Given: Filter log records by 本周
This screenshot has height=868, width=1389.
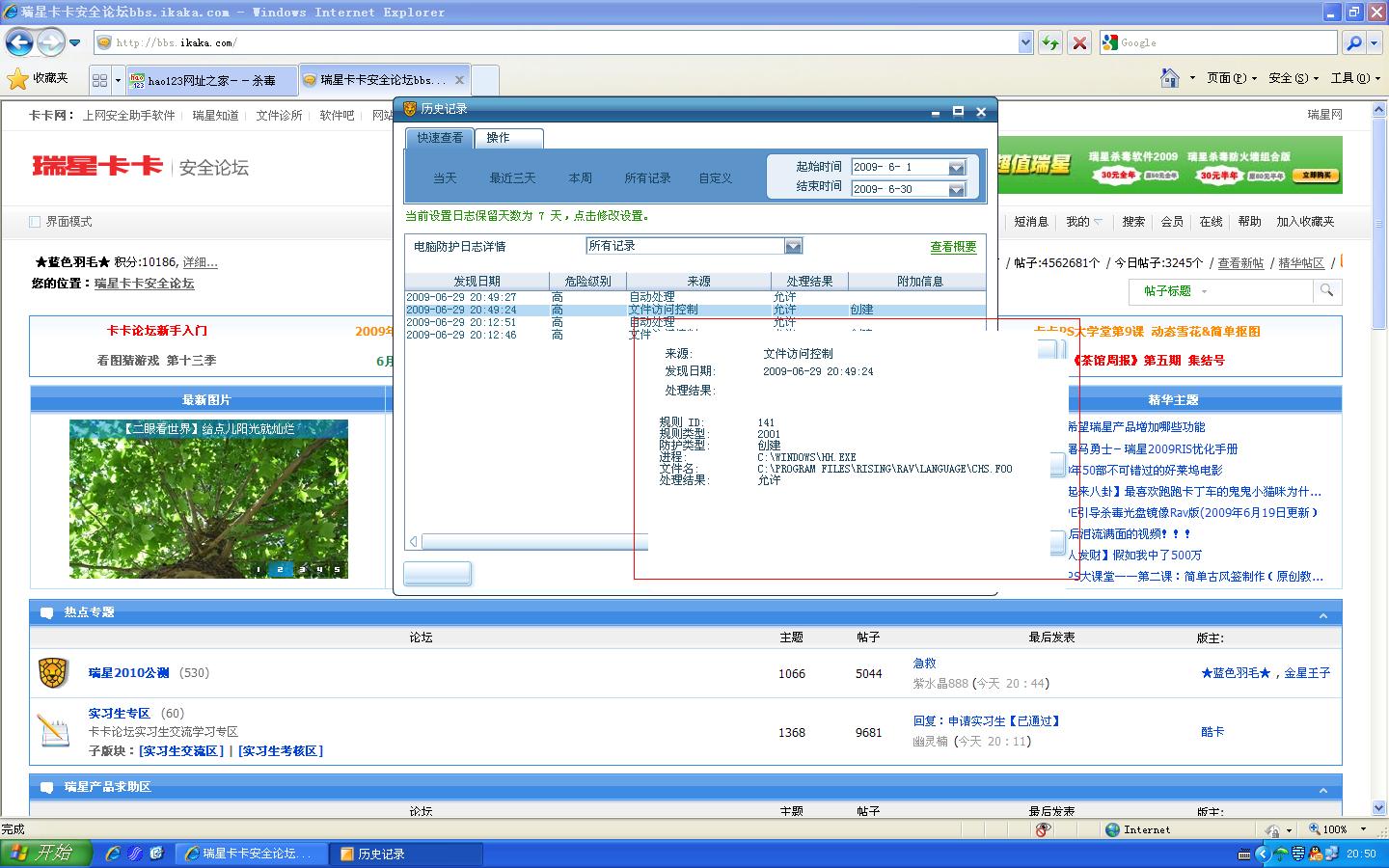Looking at the screenshot, I should [x=580, y=178].
